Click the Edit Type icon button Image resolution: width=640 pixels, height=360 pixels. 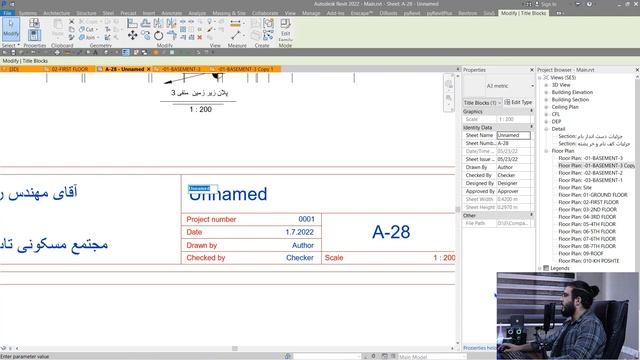pyautogui.click(x=518, y=102)
